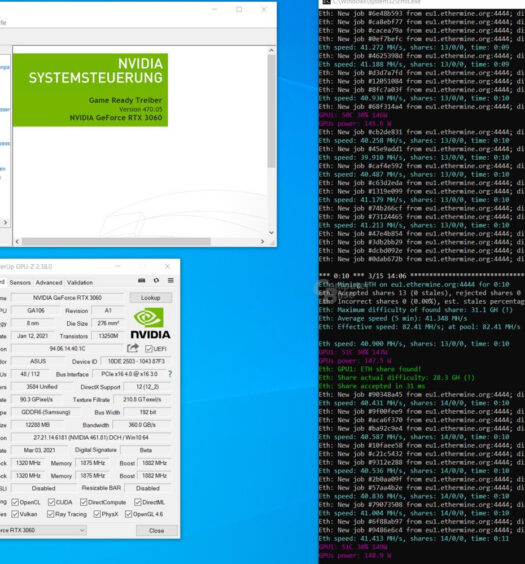Click the BIOS export share icon
Screen dimensions: 525x564
click(133, 348)
